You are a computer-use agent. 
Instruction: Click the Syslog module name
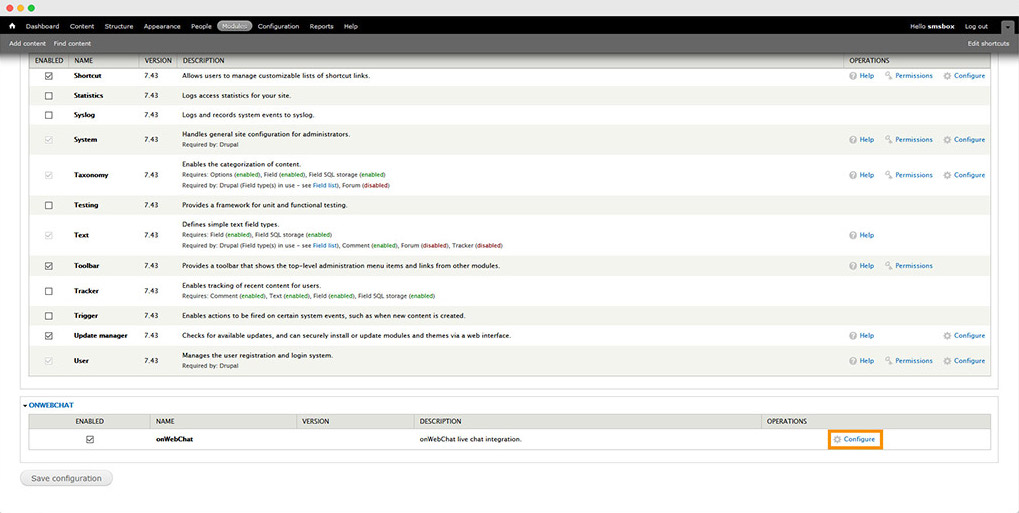(x=84, y=115)
